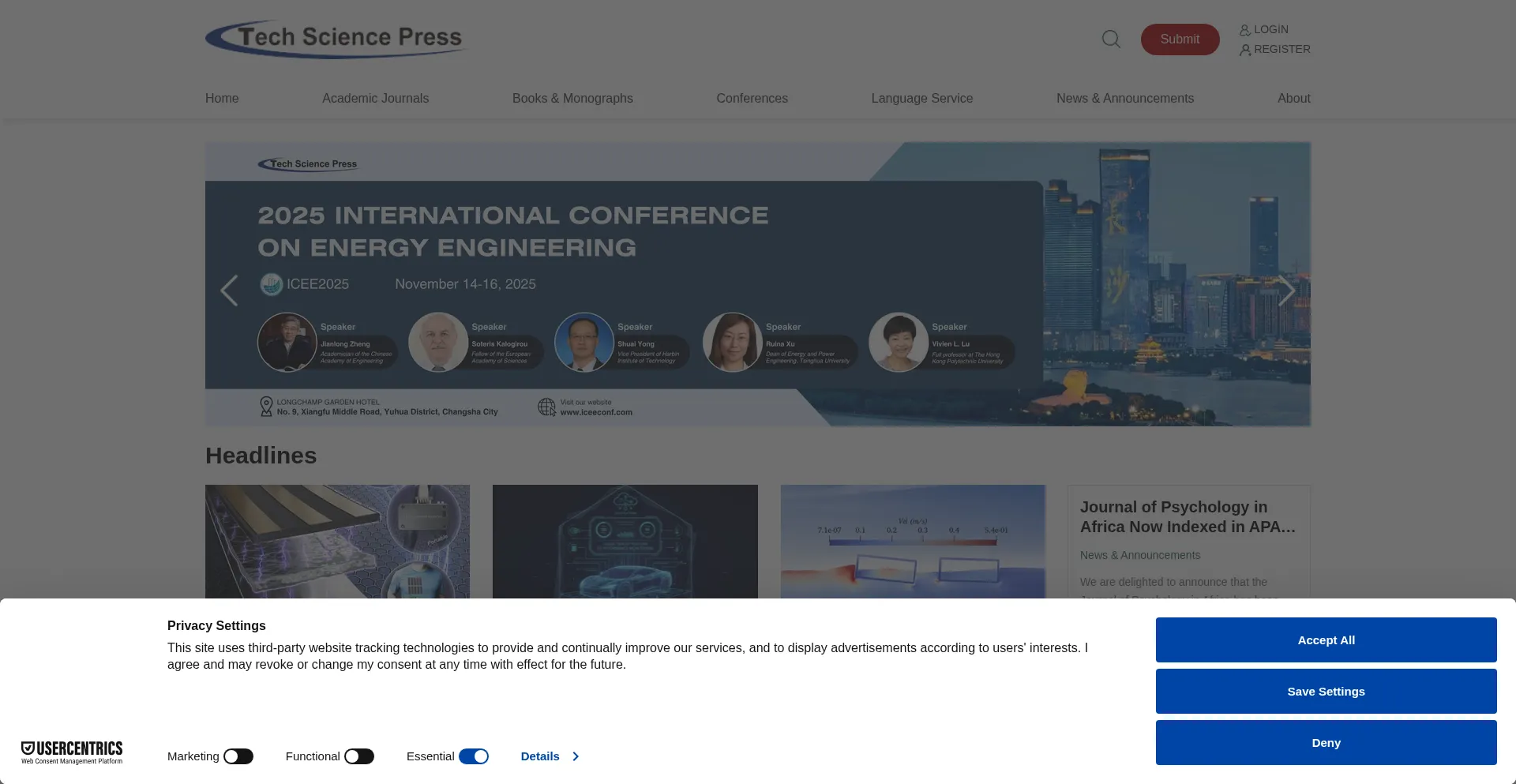Enable the Marketing consent toggle
This screenshot has width=1516, height=784.
[238, 756]
